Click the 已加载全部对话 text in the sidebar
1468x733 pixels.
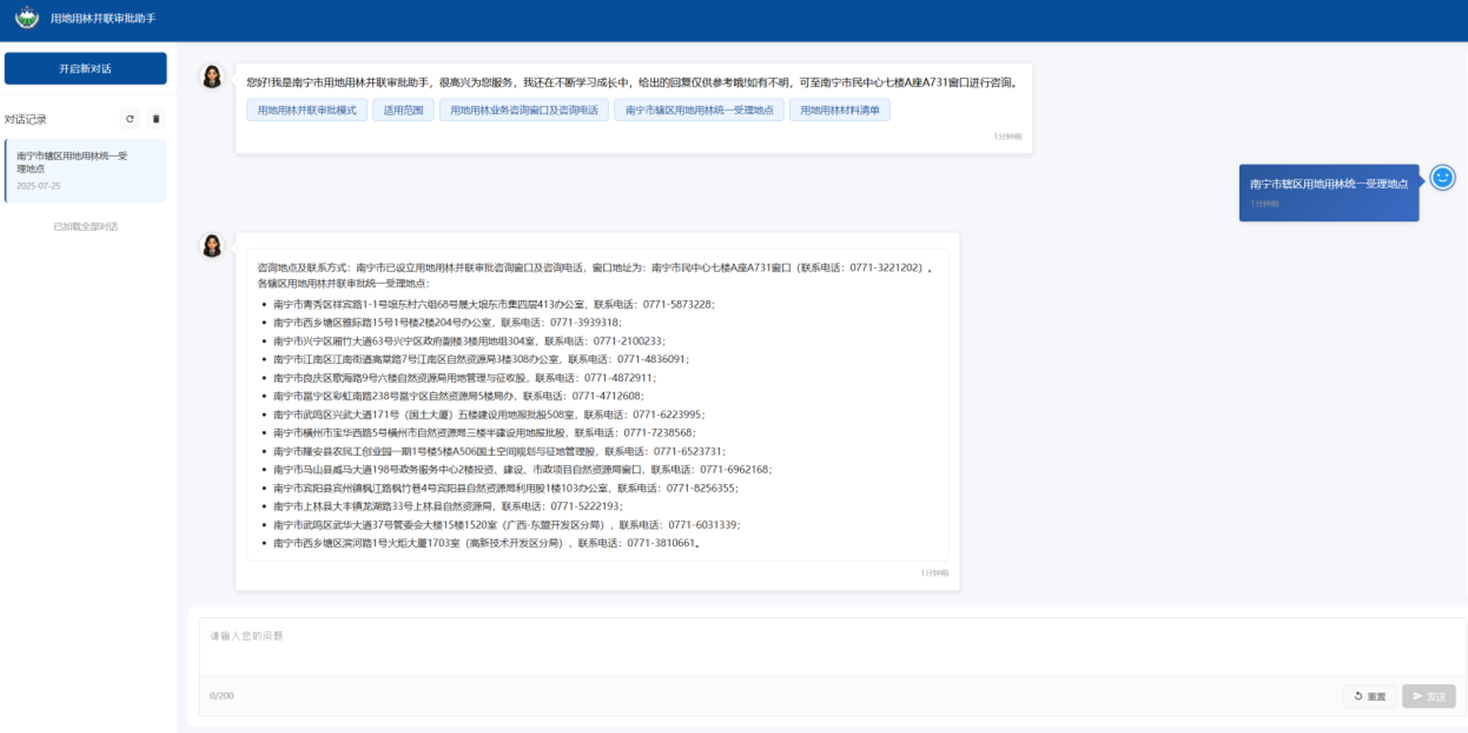[85, 227]
